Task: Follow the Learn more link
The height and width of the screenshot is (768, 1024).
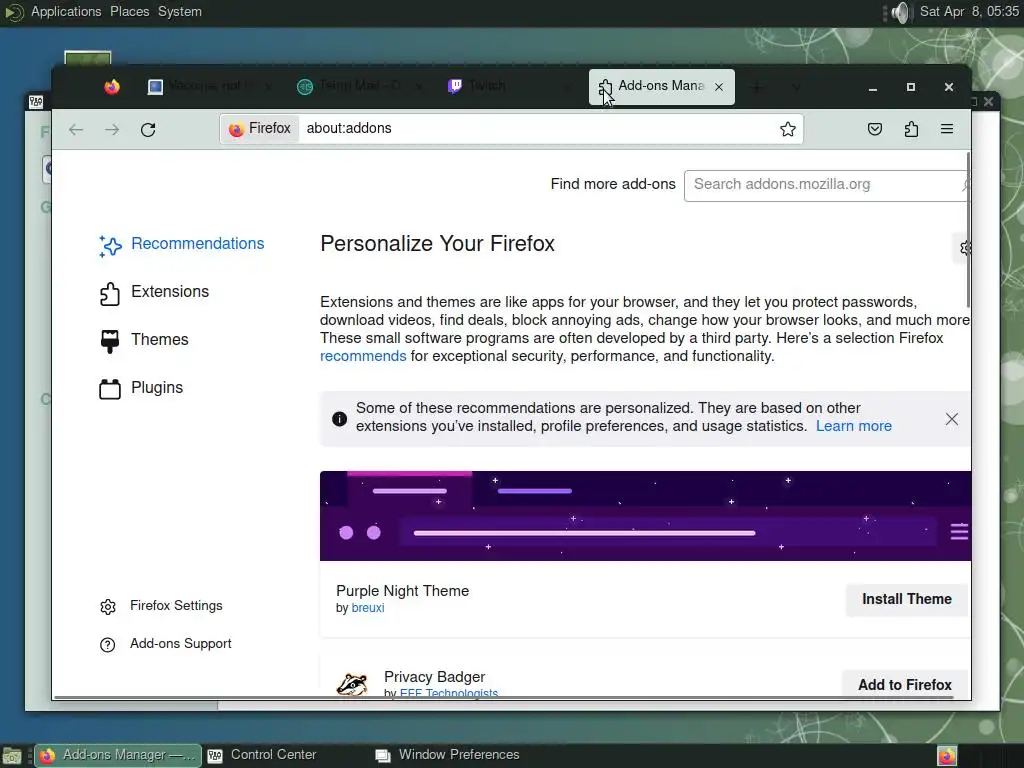Action: pyautogui.click(x=854, y=426)
